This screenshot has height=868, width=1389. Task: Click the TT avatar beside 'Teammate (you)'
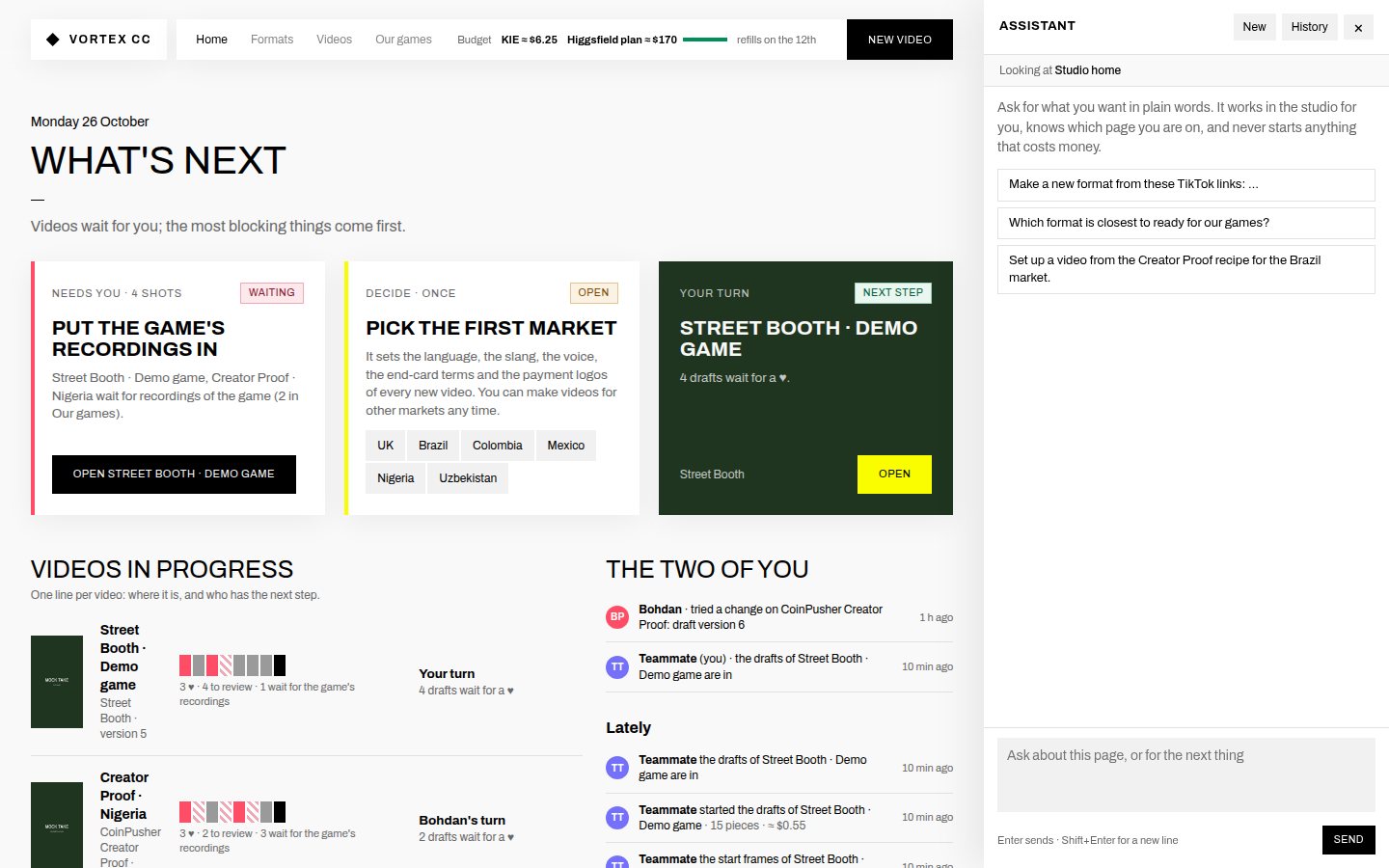pyautogui.click(x=617, y=666)
